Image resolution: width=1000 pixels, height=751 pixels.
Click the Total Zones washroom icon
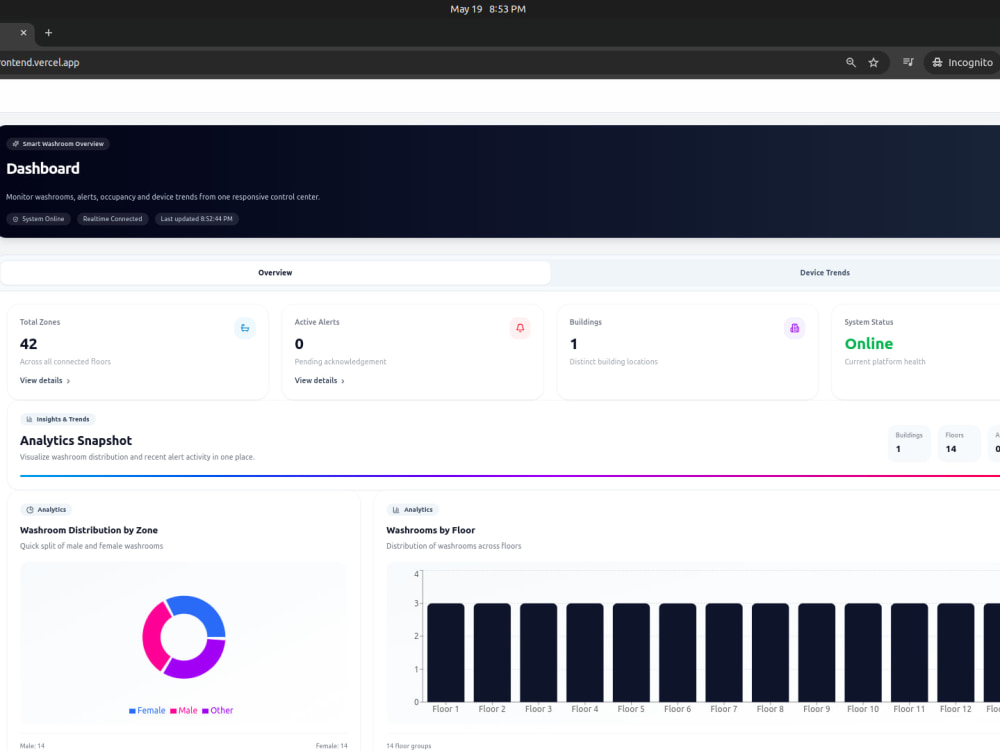pyautogui.click(x=245, y=328)
